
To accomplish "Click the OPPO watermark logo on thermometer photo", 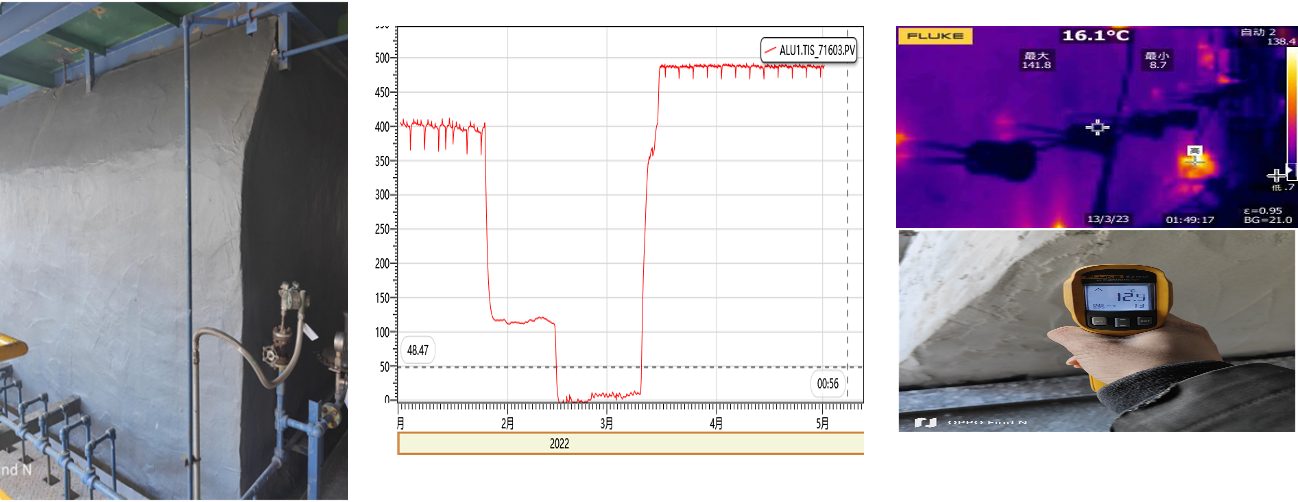I will click(925, 423).
